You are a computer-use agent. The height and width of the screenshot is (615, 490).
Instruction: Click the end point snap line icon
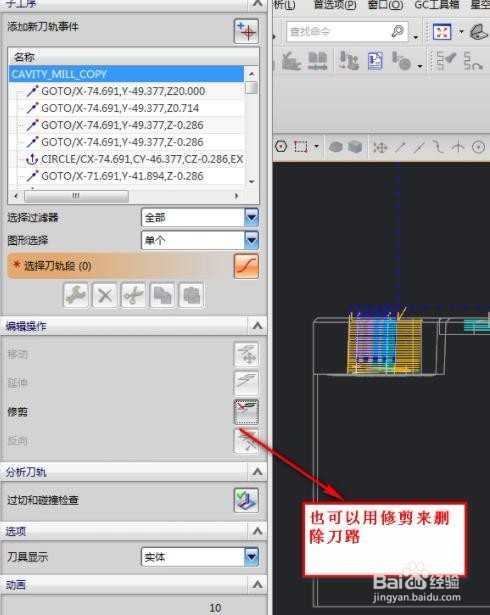tap(400, 147)
